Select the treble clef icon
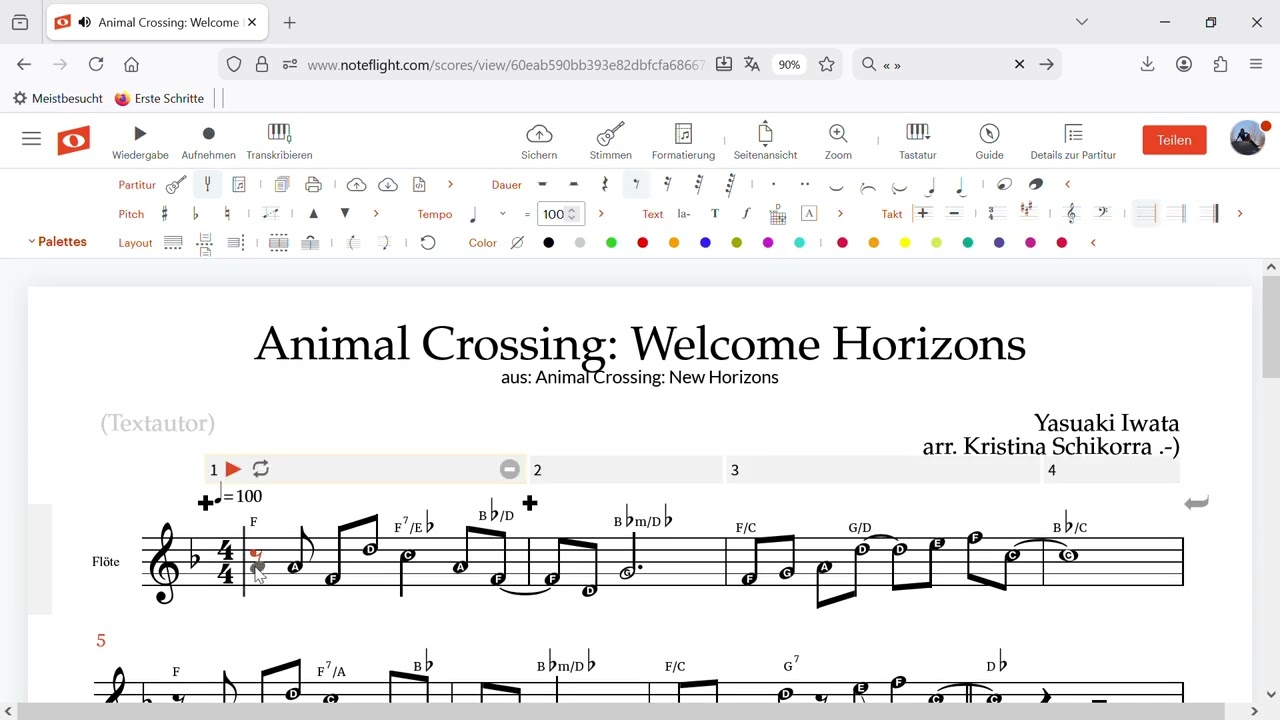 coord(1071,213)
